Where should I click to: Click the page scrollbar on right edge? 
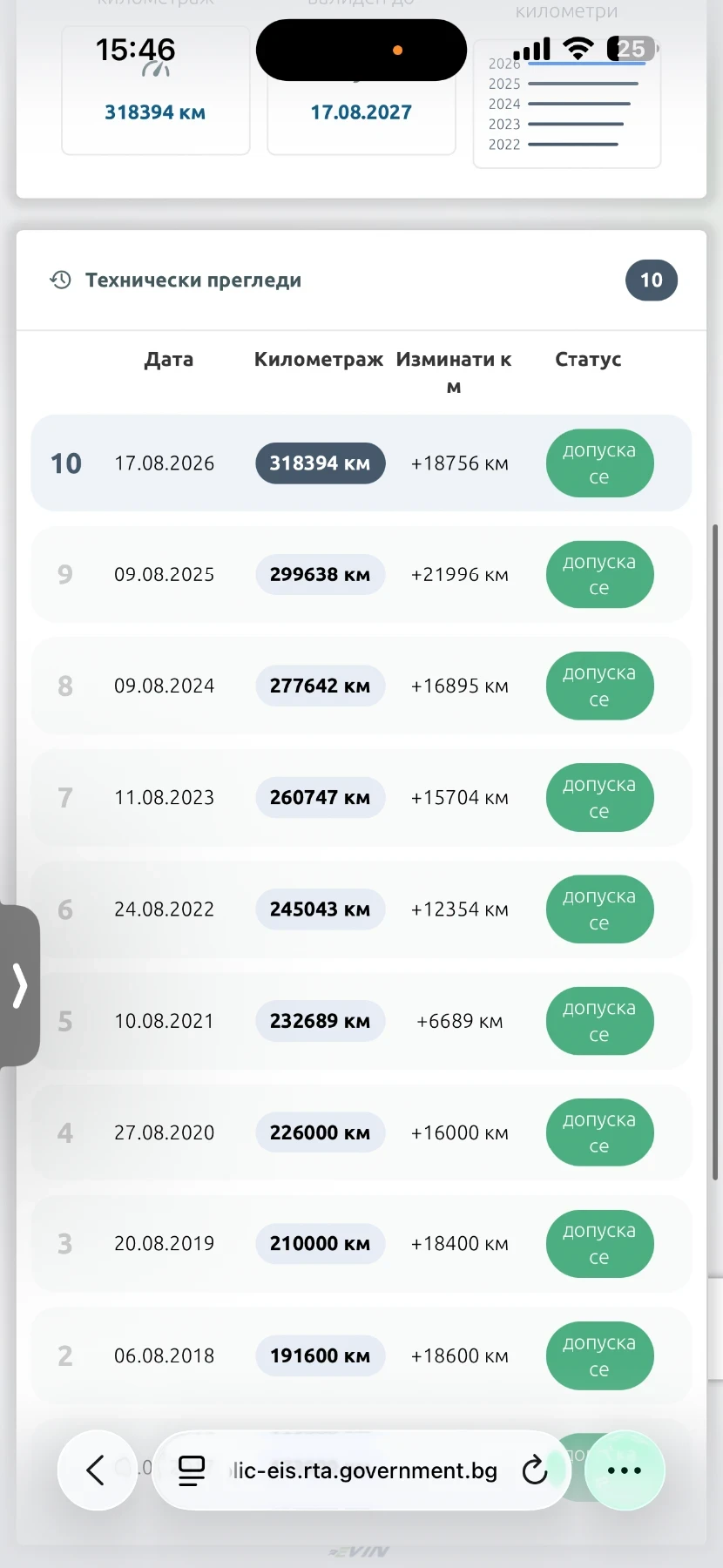coord(716,851)
